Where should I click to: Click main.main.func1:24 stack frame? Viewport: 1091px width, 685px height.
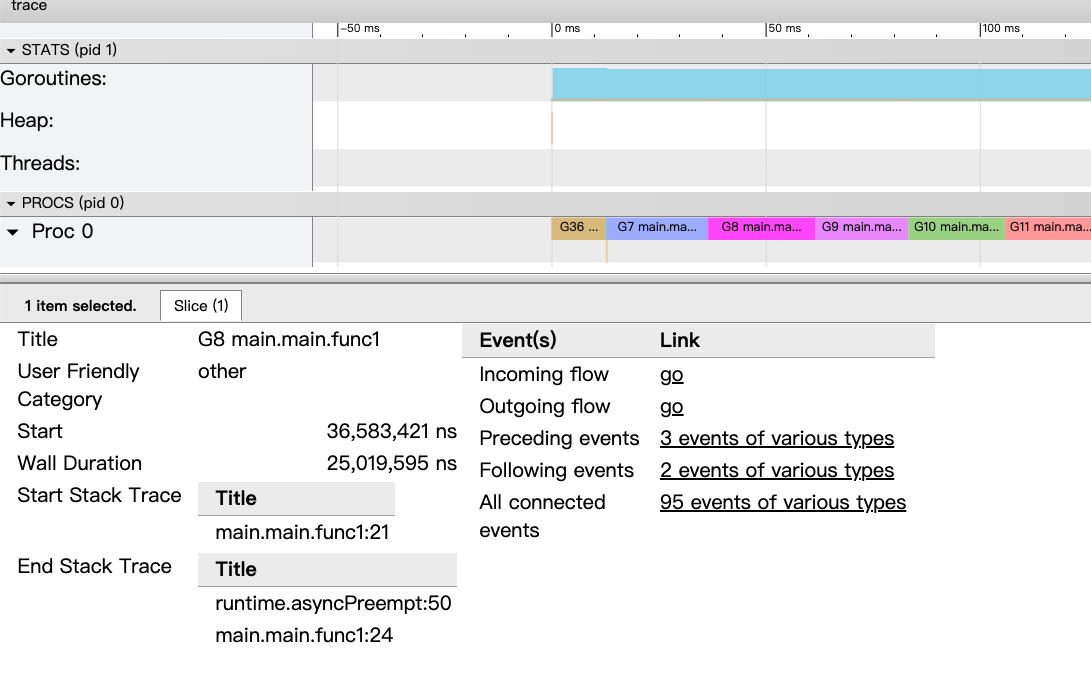[304, 636]
